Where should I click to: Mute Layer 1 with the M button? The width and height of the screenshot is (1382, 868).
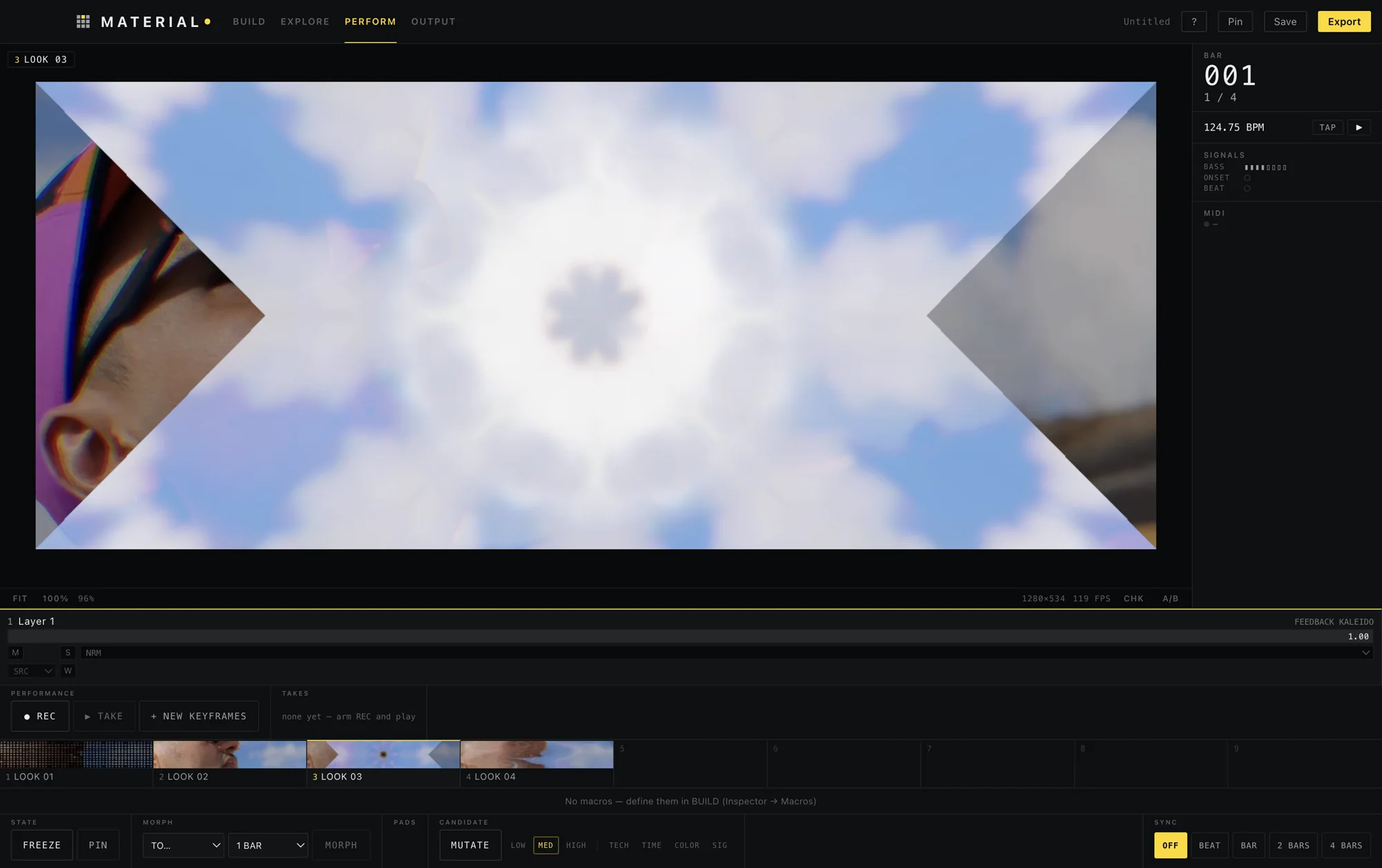coord(15,652)
